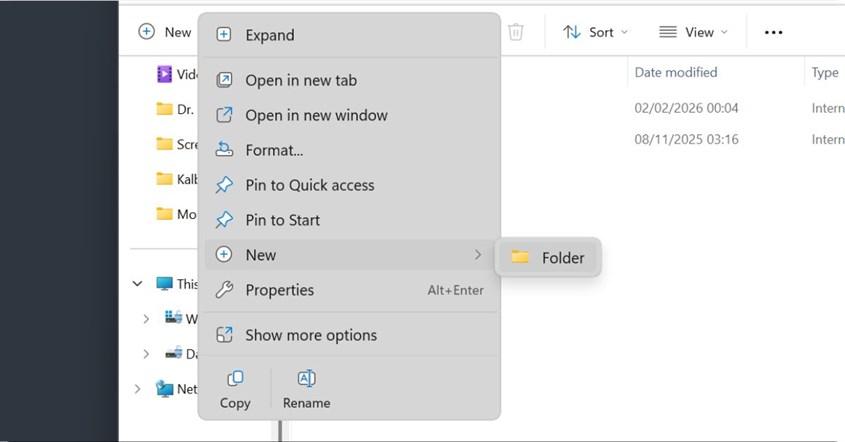Open the Sort dropdown

click(595, 32)
